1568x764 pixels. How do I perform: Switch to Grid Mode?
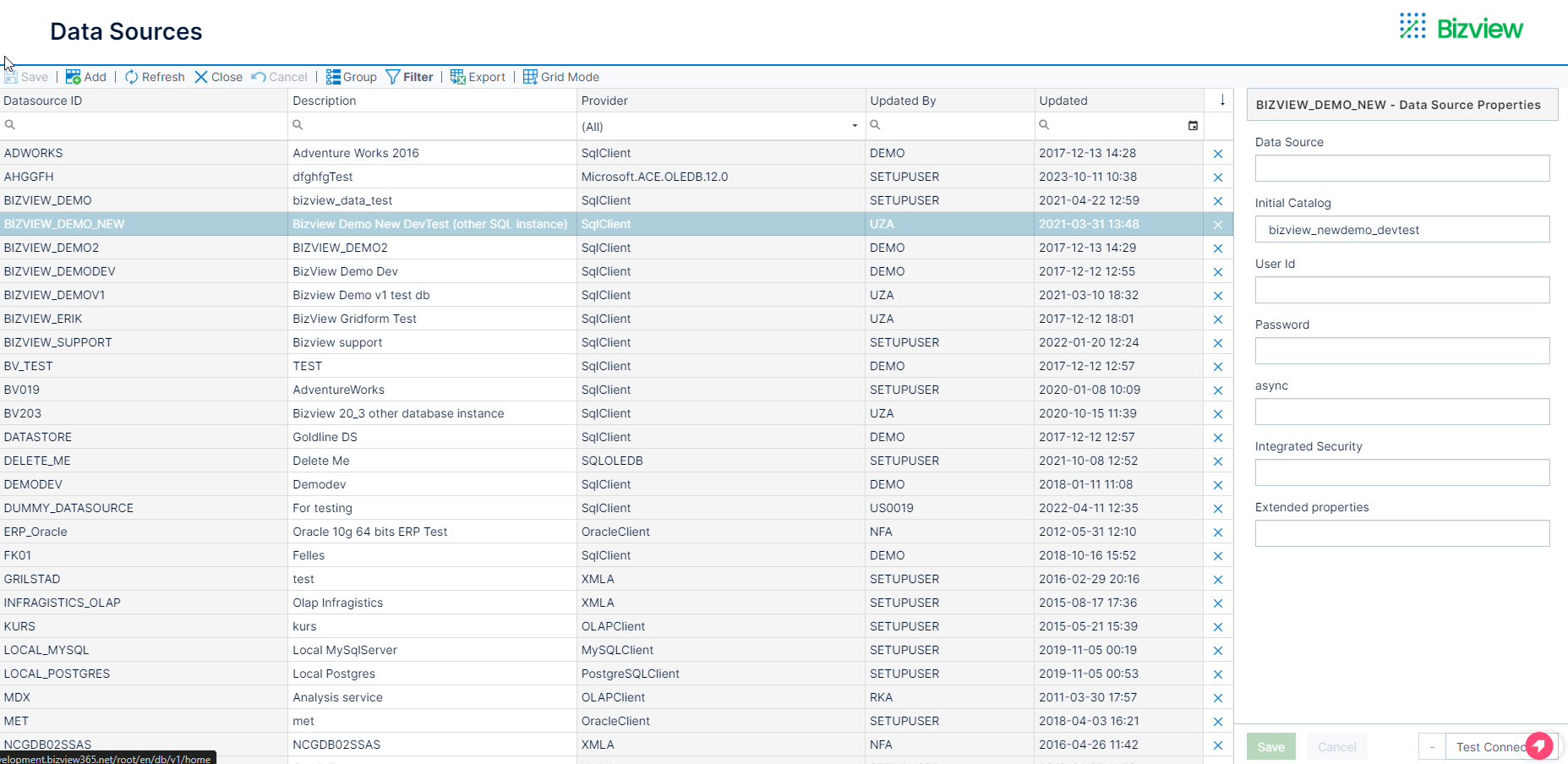click(561, 77)
